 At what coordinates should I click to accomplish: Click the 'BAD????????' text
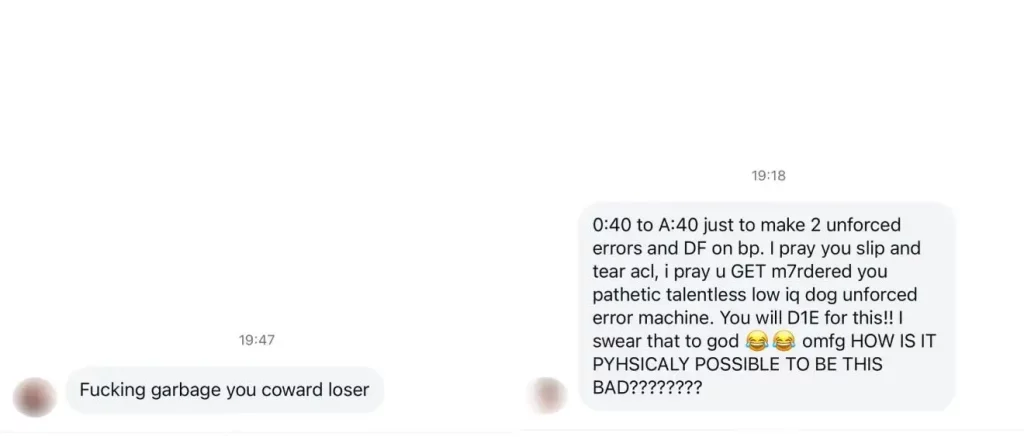click(647, 387)
